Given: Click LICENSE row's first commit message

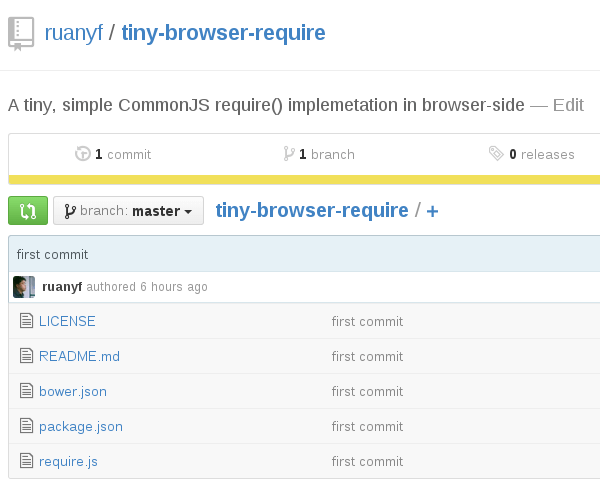Looking at the screenshot, I should (367, 322).
